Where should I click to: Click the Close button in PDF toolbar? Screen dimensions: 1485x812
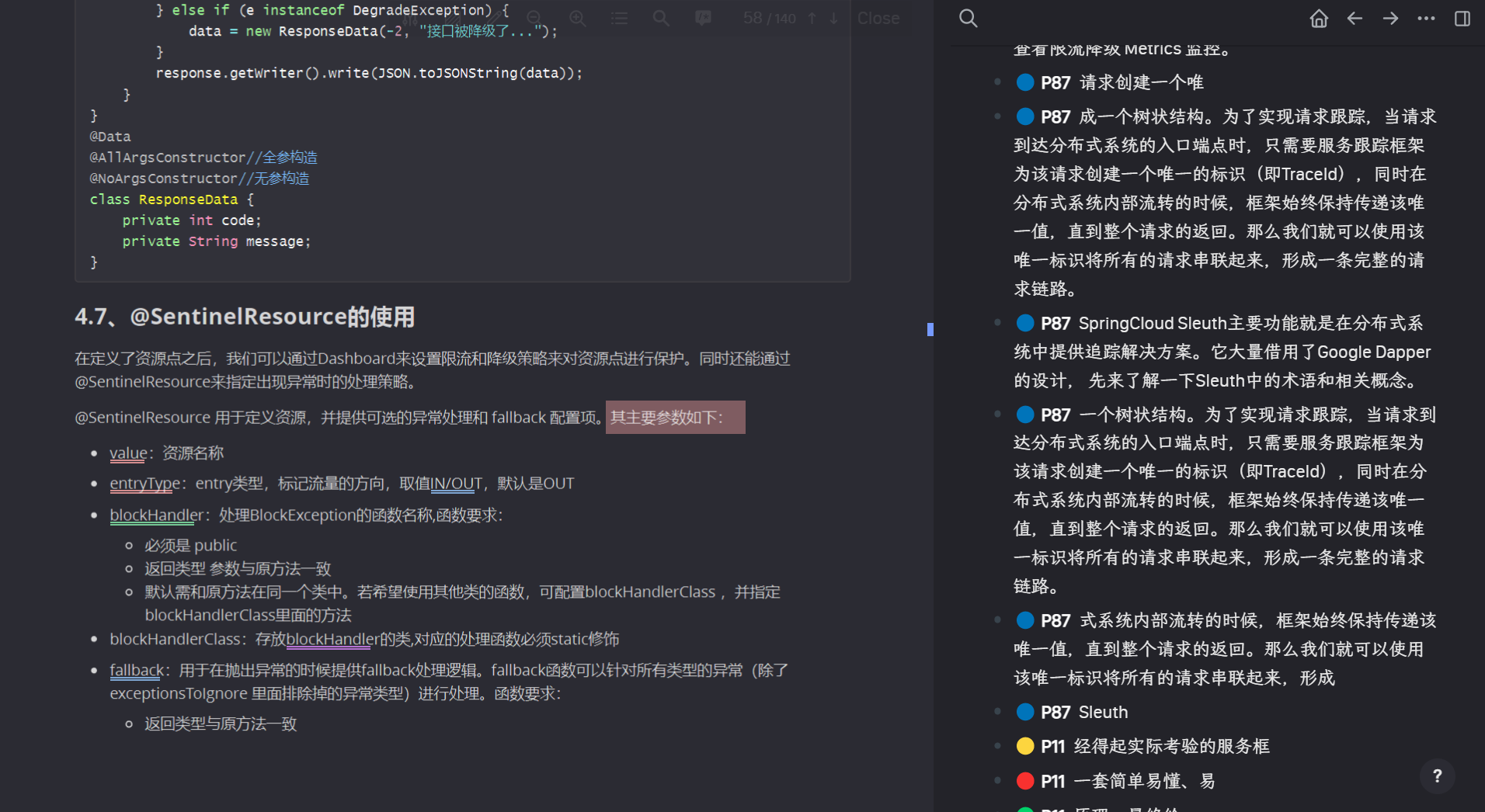878,18
